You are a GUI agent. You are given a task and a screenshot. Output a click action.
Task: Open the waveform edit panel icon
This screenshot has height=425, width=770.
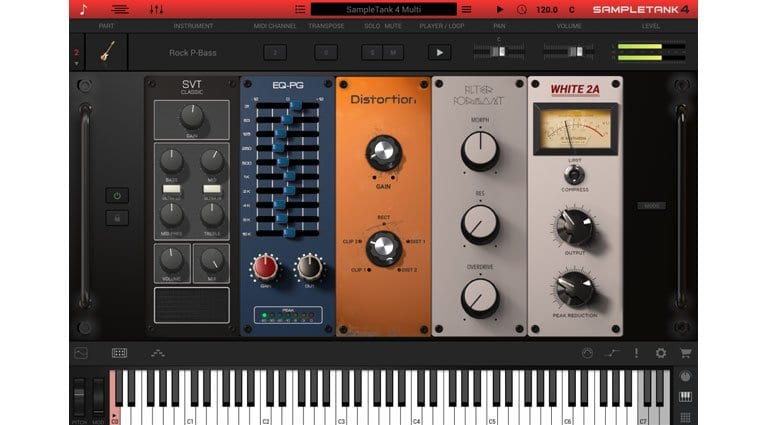point(81,353)
